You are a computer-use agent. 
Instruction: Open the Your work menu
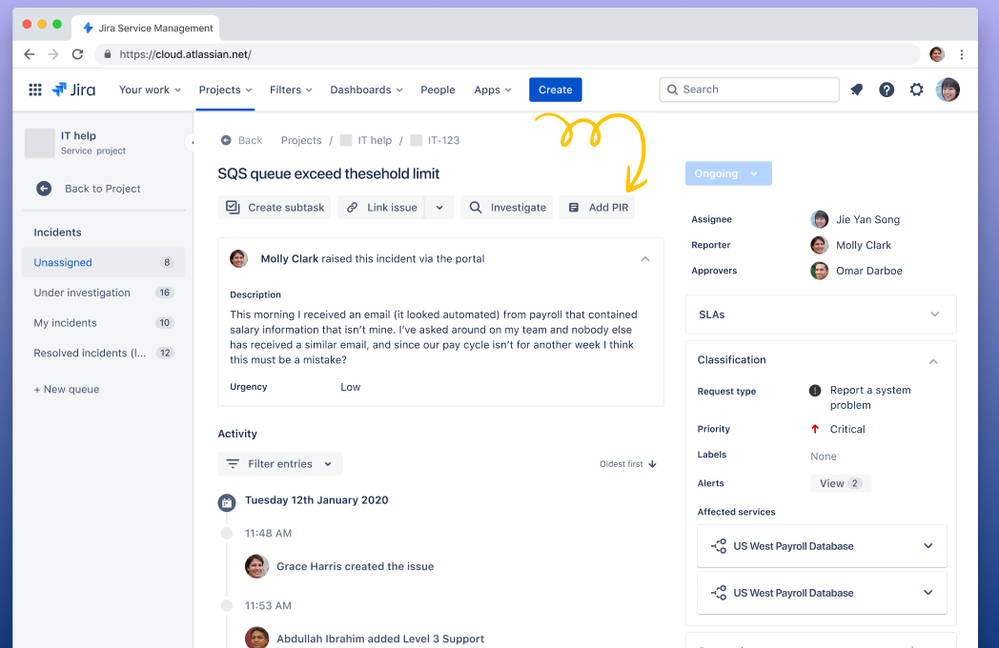point(150,90)
